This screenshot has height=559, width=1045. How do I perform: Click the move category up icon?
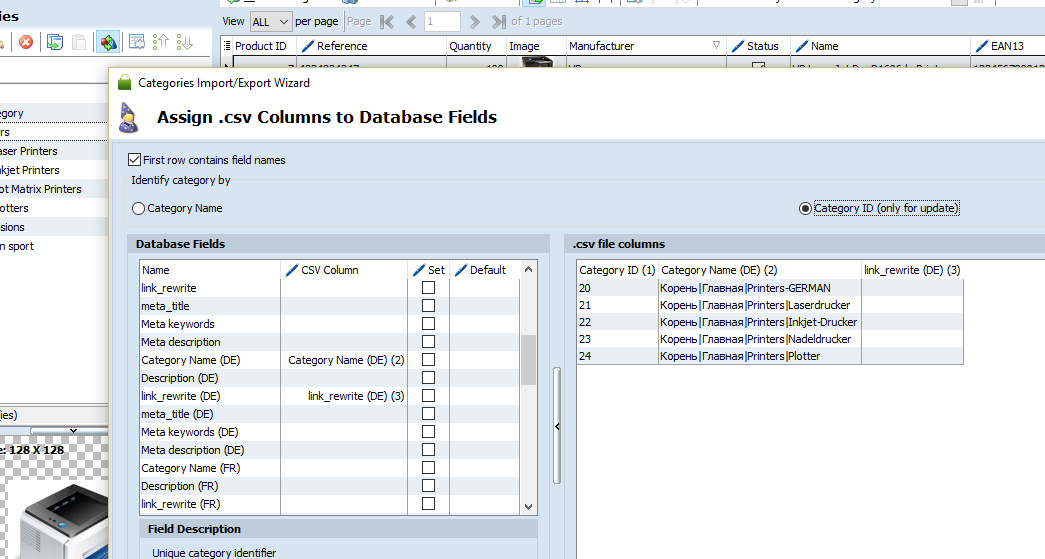[x=161, y=42]
